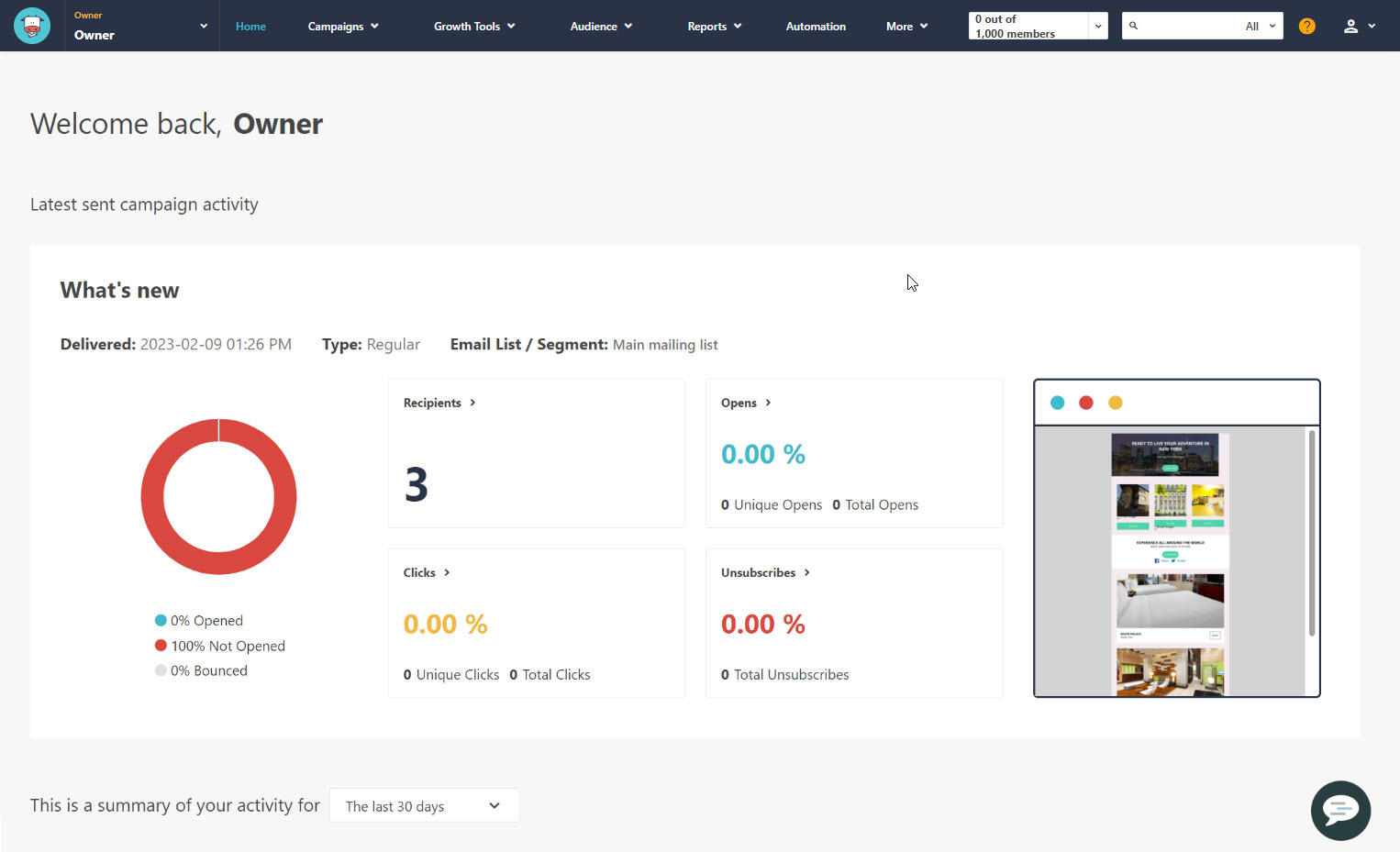Open the Audience dropdown
Viewport: 1400px width, 852px height.
click(x=600, y=26)
